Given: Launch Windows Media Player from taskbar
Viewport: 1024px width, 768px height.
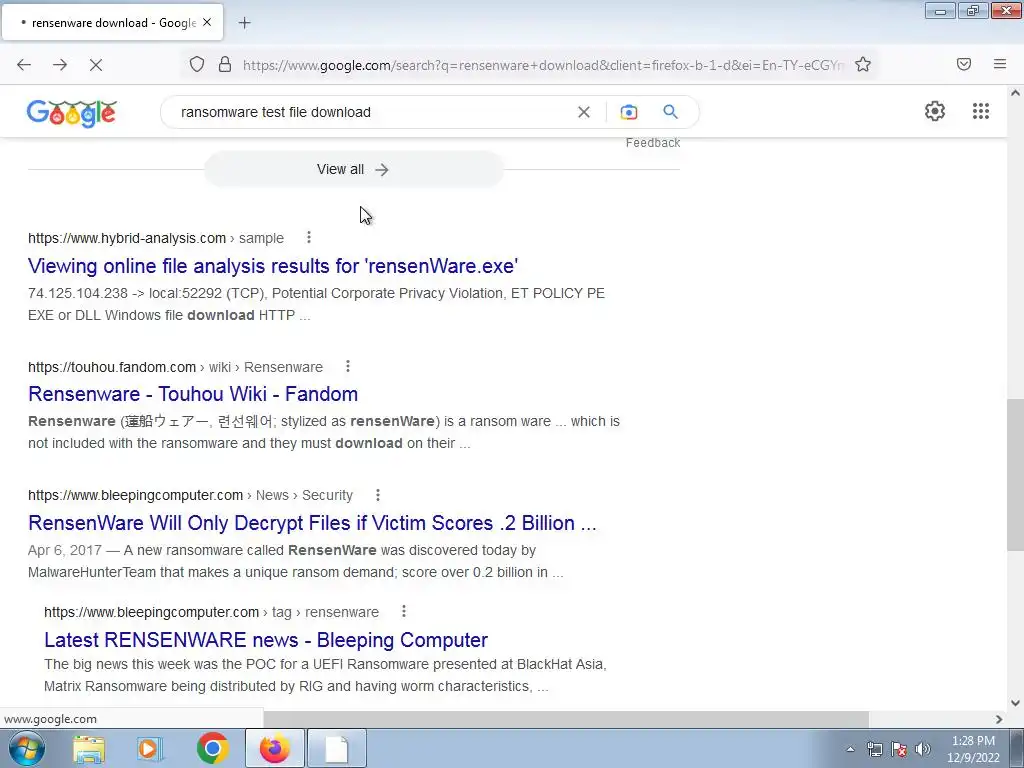Looking at the screenshot, I should coord(148,748).
